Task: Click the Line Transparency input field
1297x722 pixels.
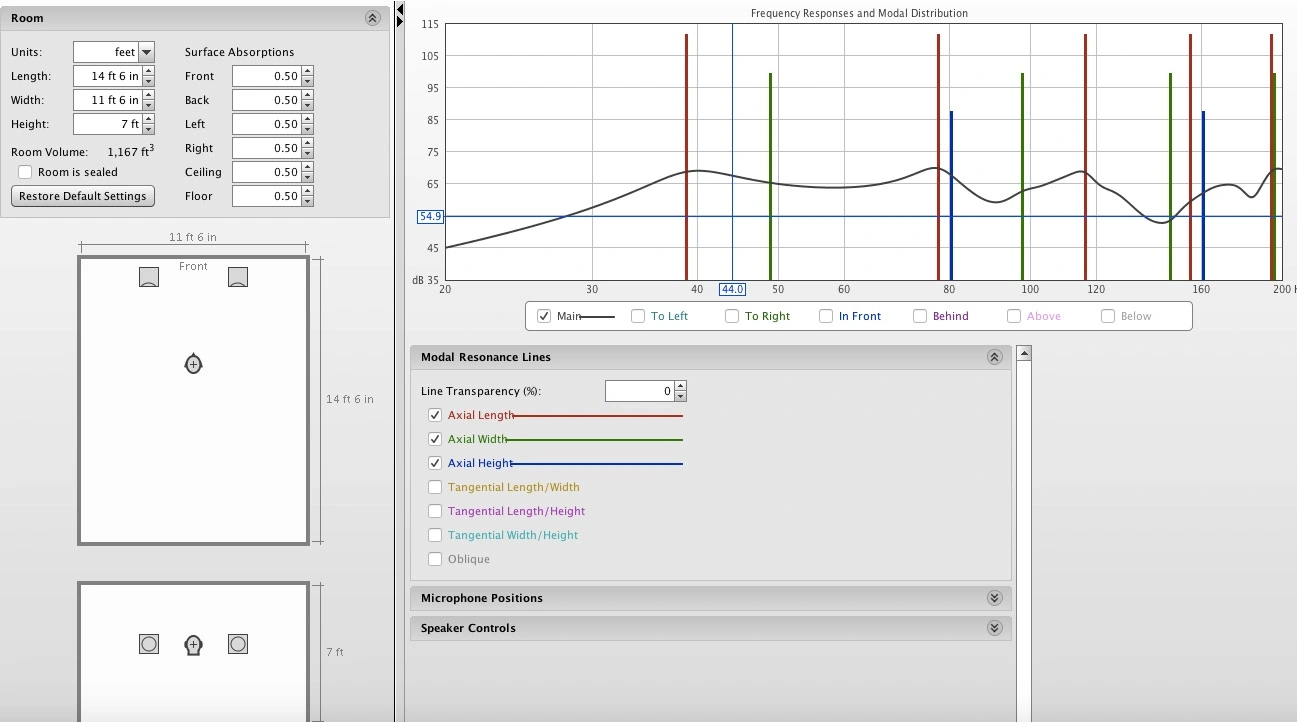Action: pyautogui.click(x=639, y=391)
